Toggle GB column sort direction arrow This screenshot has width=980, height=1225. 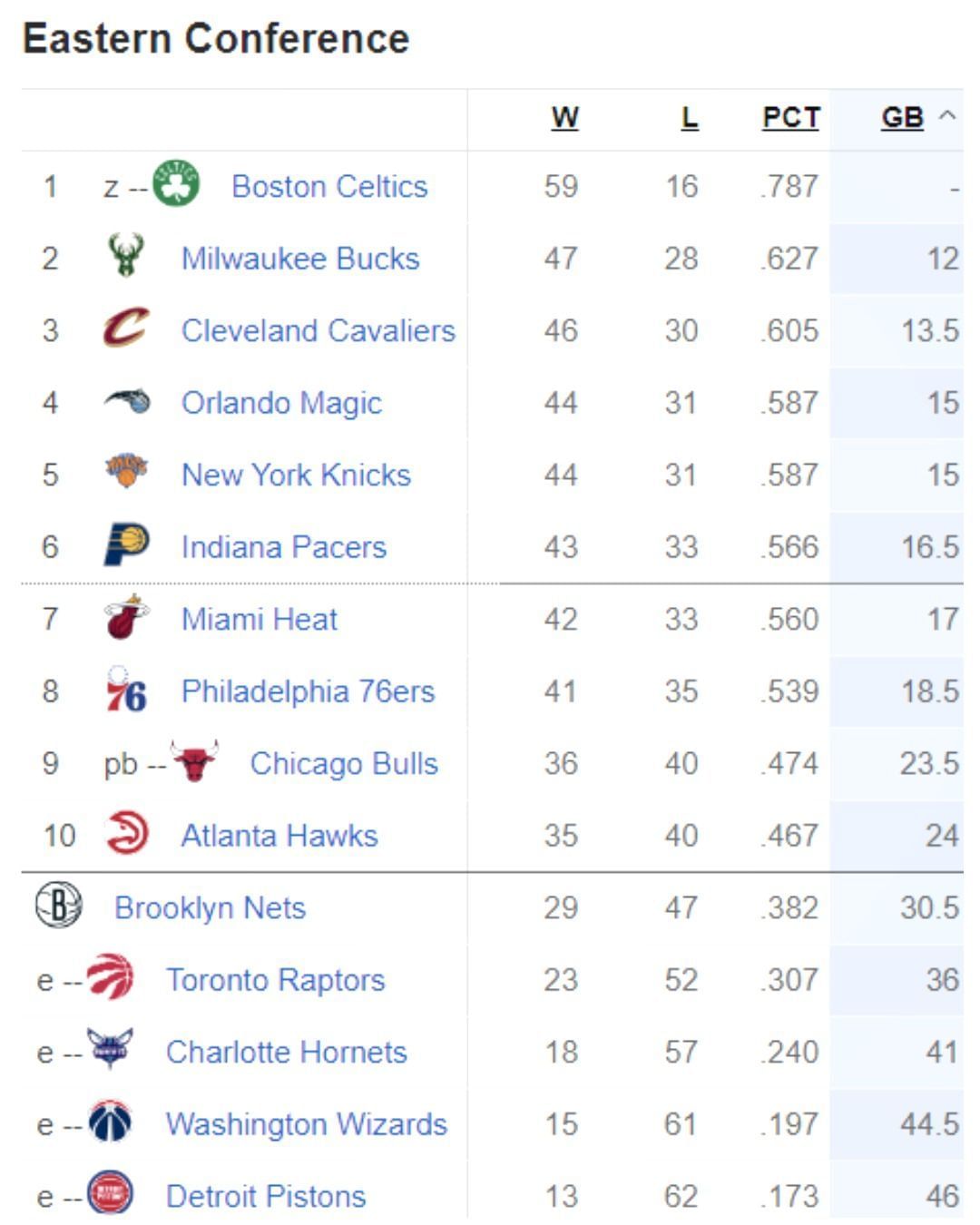click(x=947, y=116)
